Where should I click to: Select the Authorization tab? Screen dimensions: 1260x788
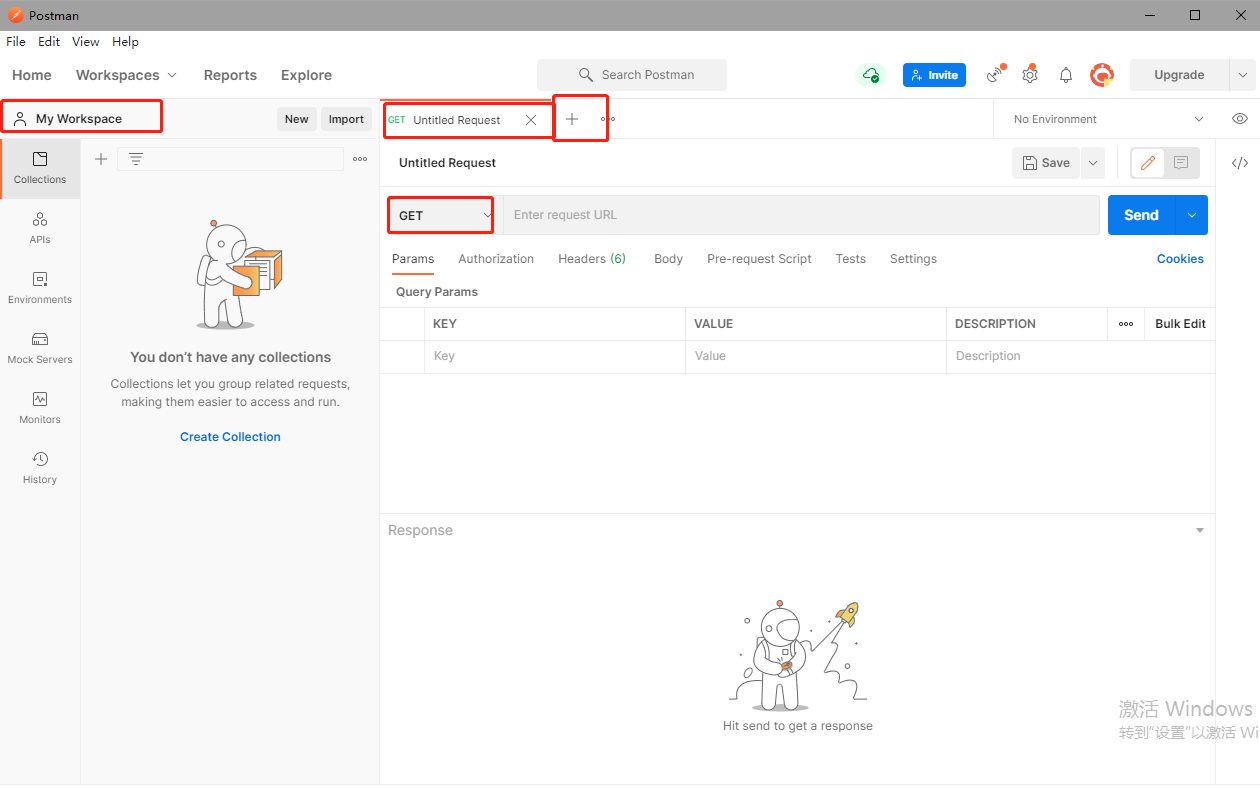496,259
